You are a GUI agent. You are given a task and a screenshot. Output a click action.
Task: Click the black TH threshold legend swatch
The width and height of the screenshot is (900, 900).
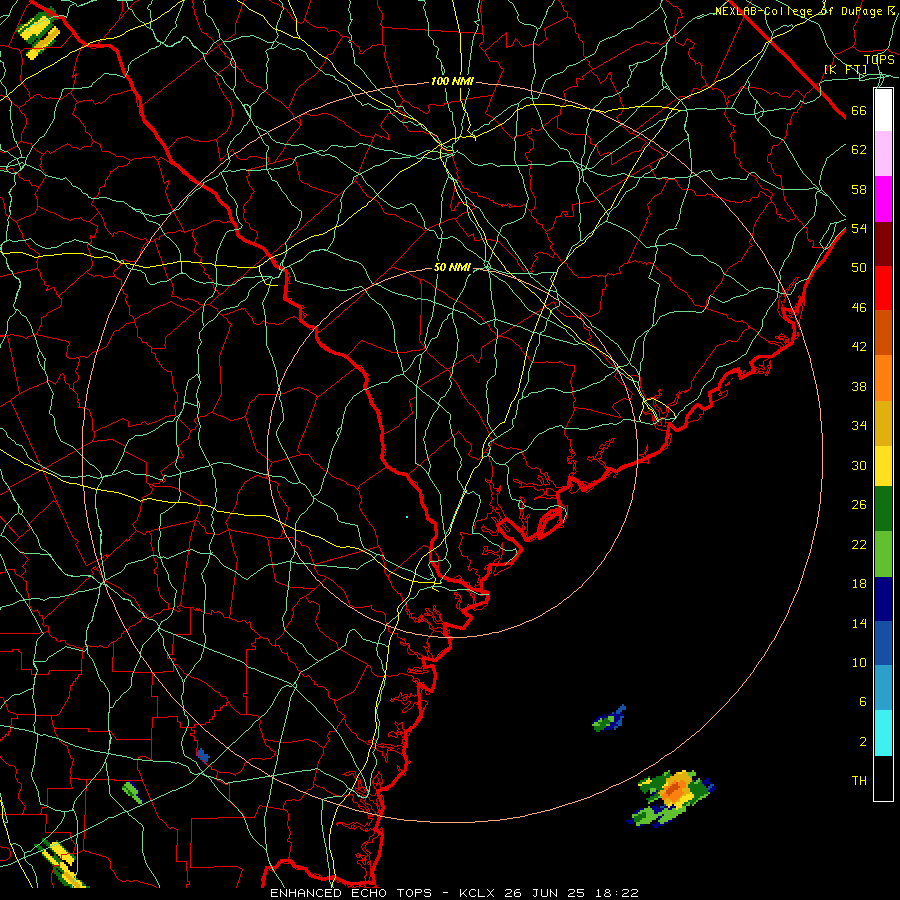click(x=883, y=777)
